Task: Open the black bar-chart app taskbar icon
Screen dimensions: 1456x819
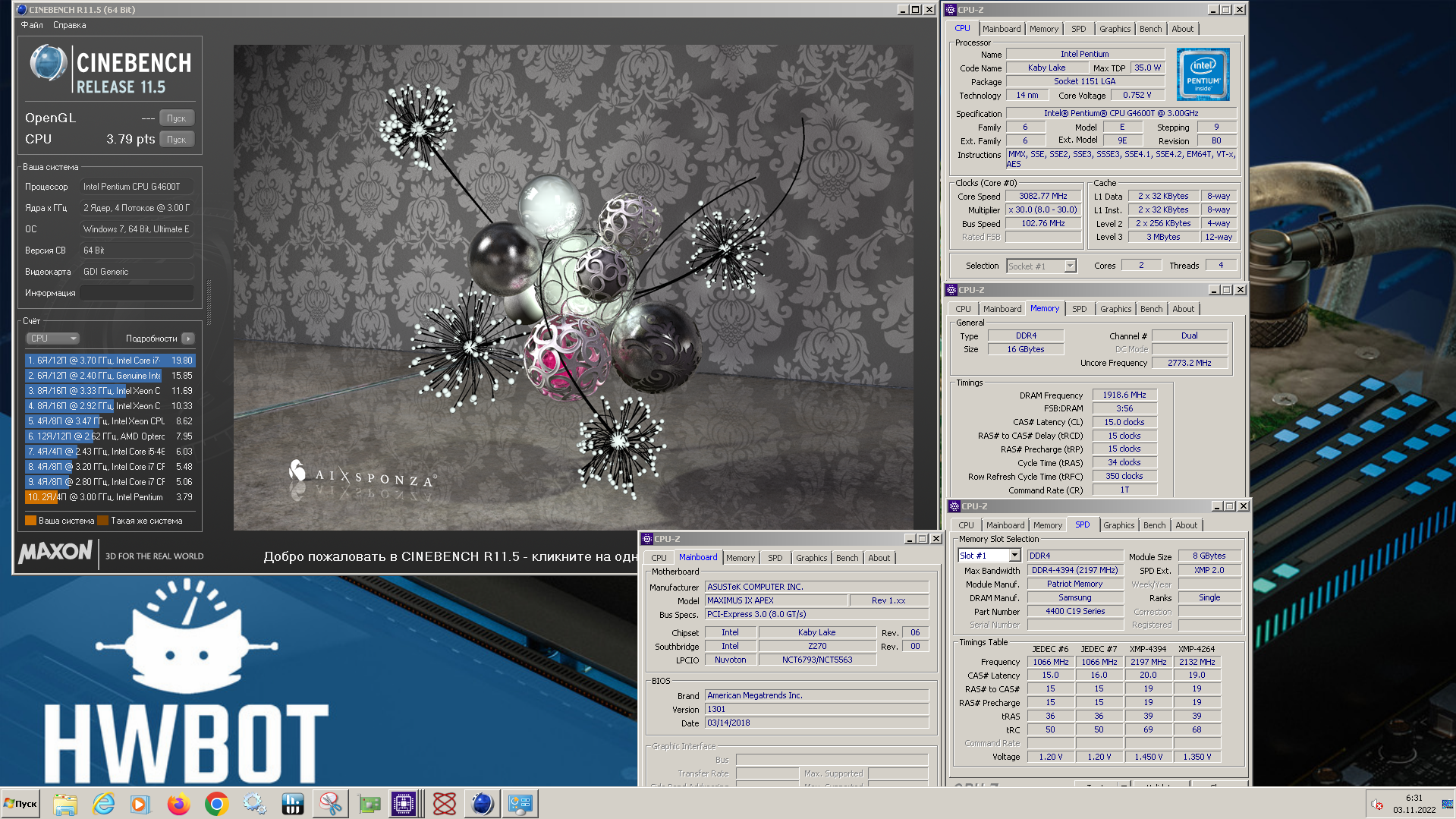Action: [x=293, y=804]
